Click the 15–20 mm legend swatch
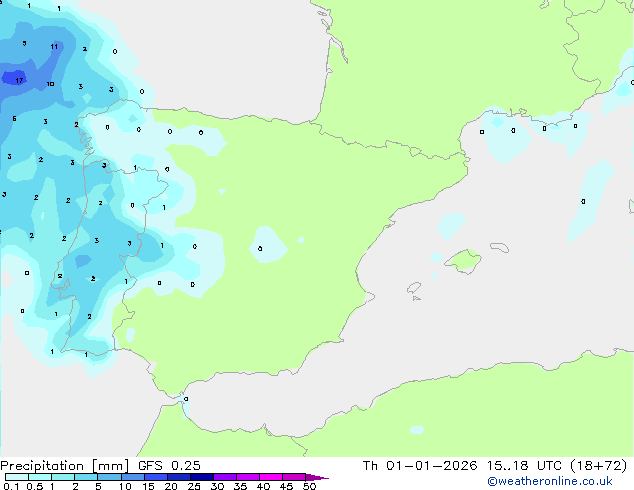This screenshot has height=490, width=634. 156,477
